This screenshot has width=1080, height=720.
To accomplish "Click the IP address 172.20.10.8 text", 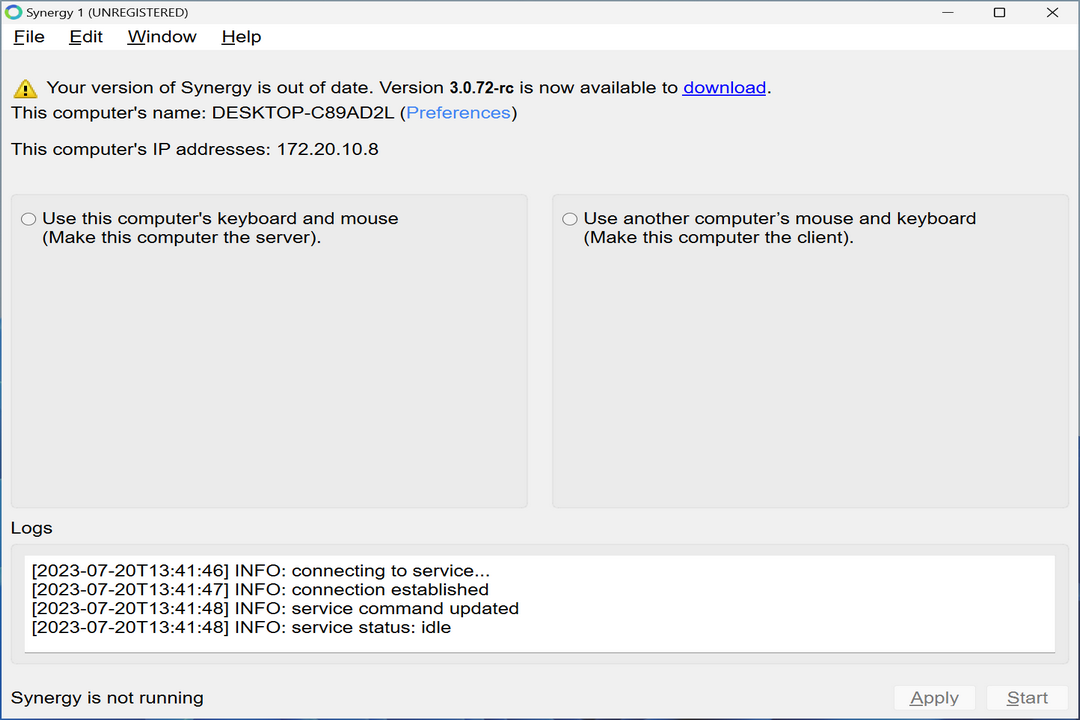I will 327,150.
